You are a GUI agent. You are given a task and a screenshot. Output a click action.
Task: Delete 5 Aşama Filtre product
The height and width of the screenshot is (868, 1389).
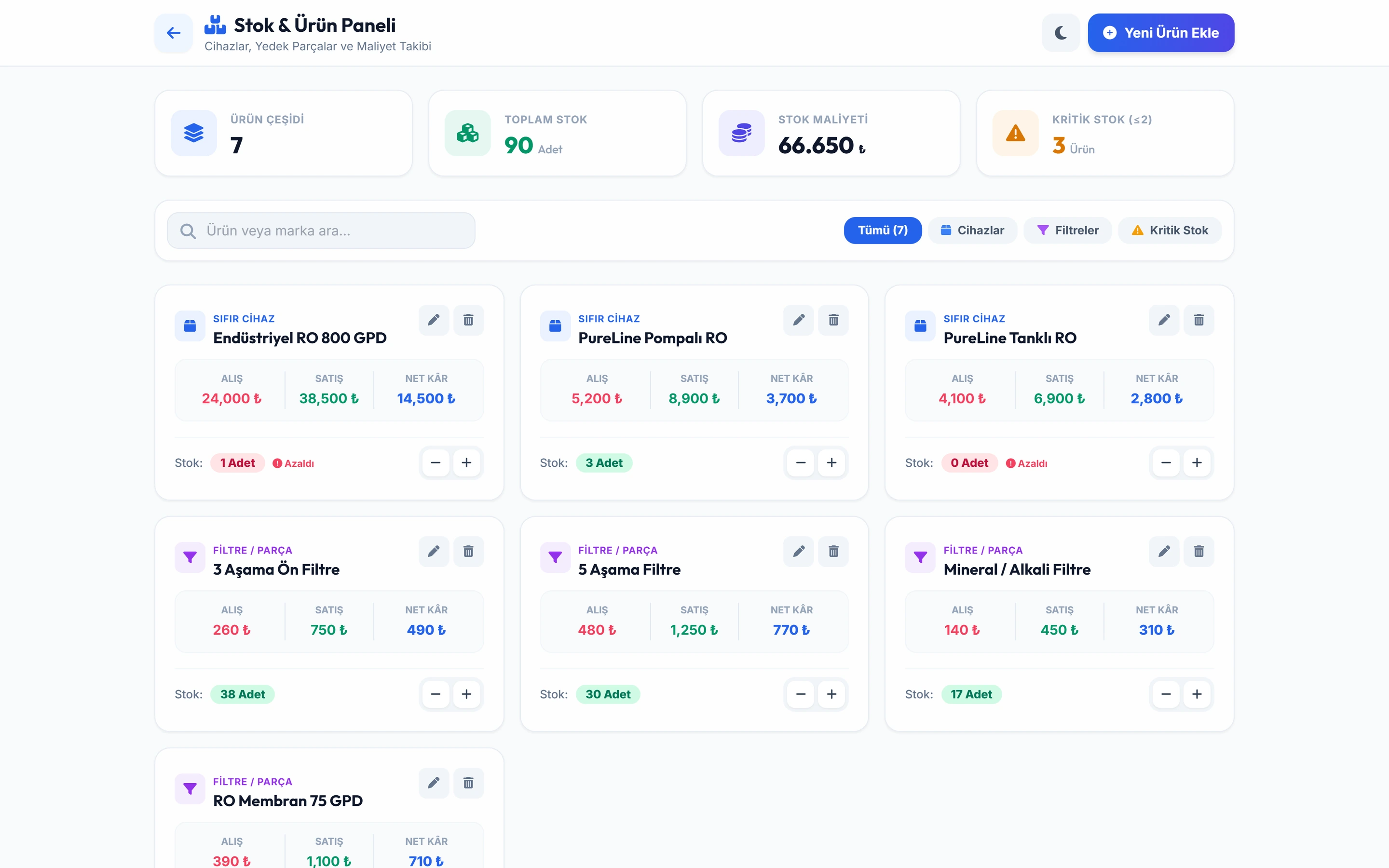pyautogui.click(x=833, y=551)
